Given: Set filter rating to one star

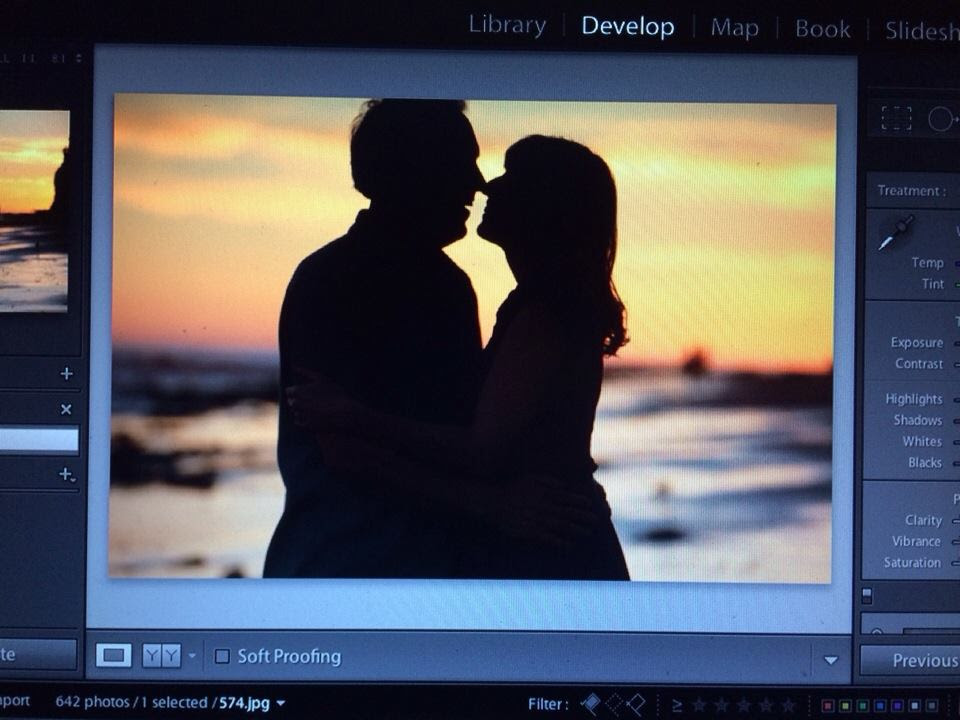Looking at the screenshot, I should (x=699, y=705).
